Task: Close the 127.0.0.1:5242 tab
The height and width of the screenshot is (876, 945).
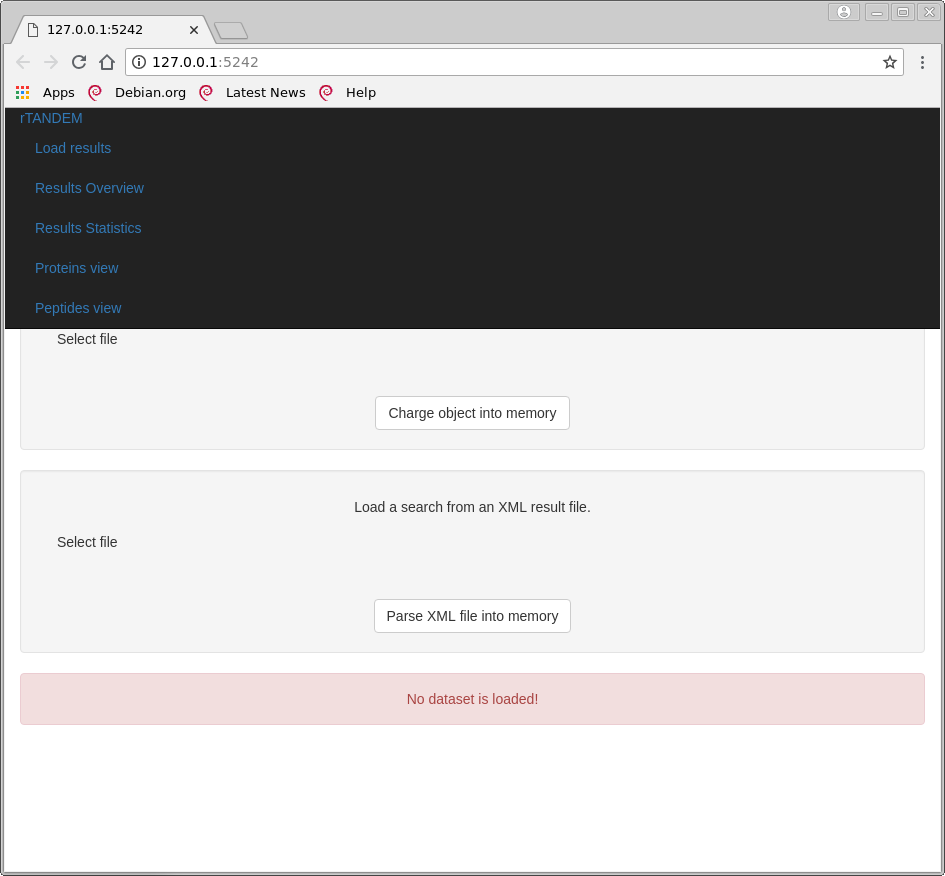Action: (x=193, y=30)
